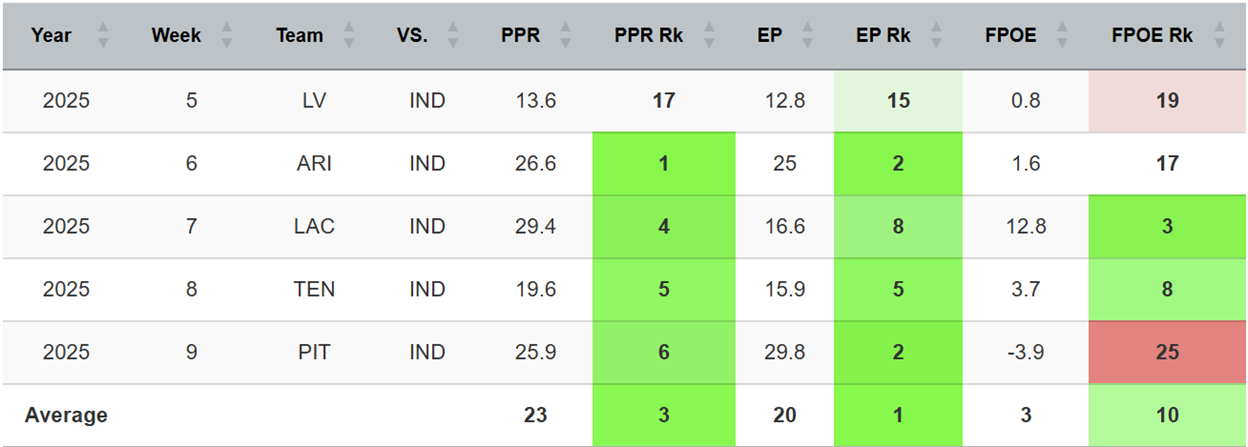Click the sort arrows beside Year header
The width and height of the screenshot is (1248, 447).
coord(104,36)
